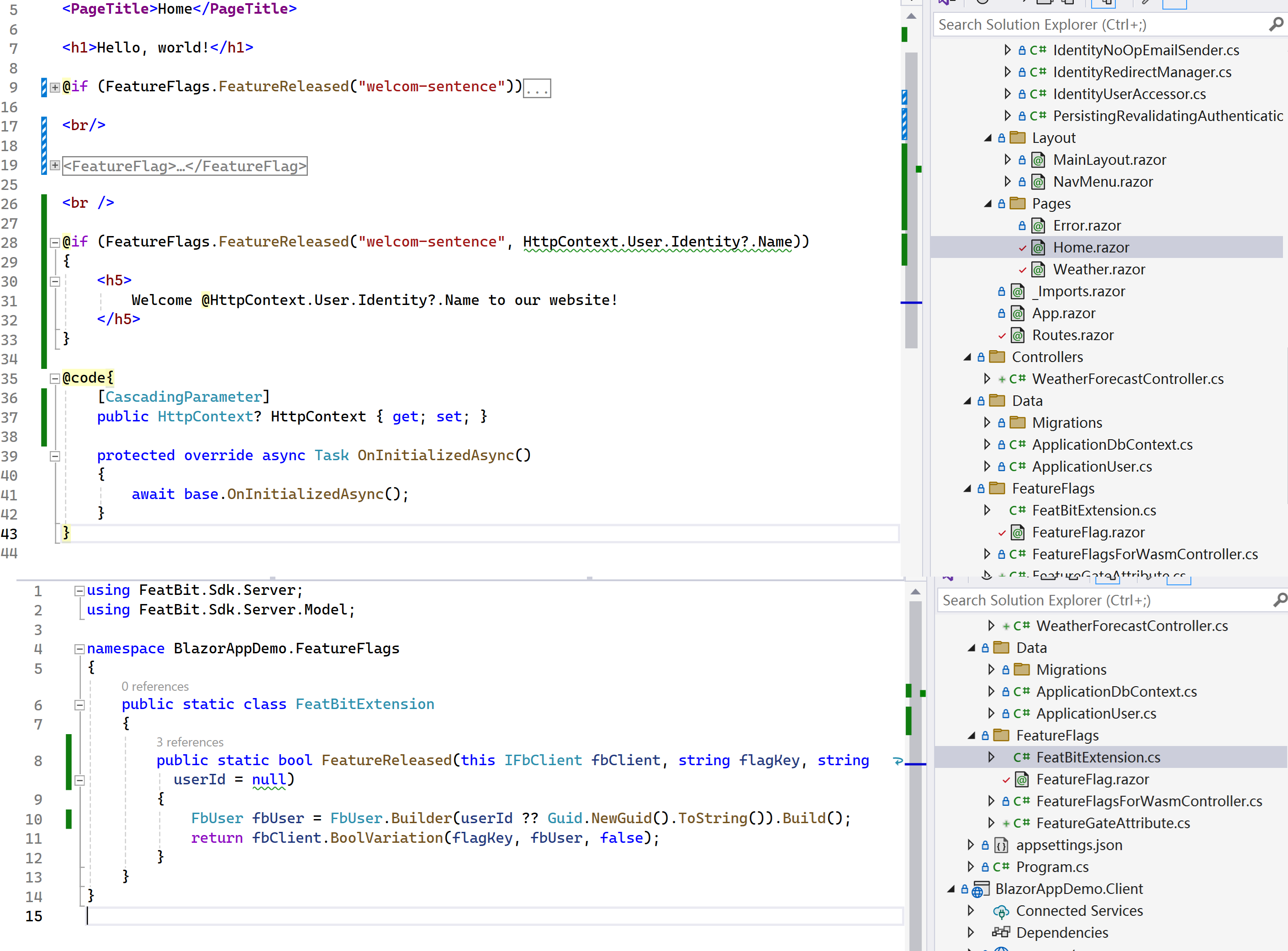
Task: Click the Dependencies icon
Action: pos(1001,933)
